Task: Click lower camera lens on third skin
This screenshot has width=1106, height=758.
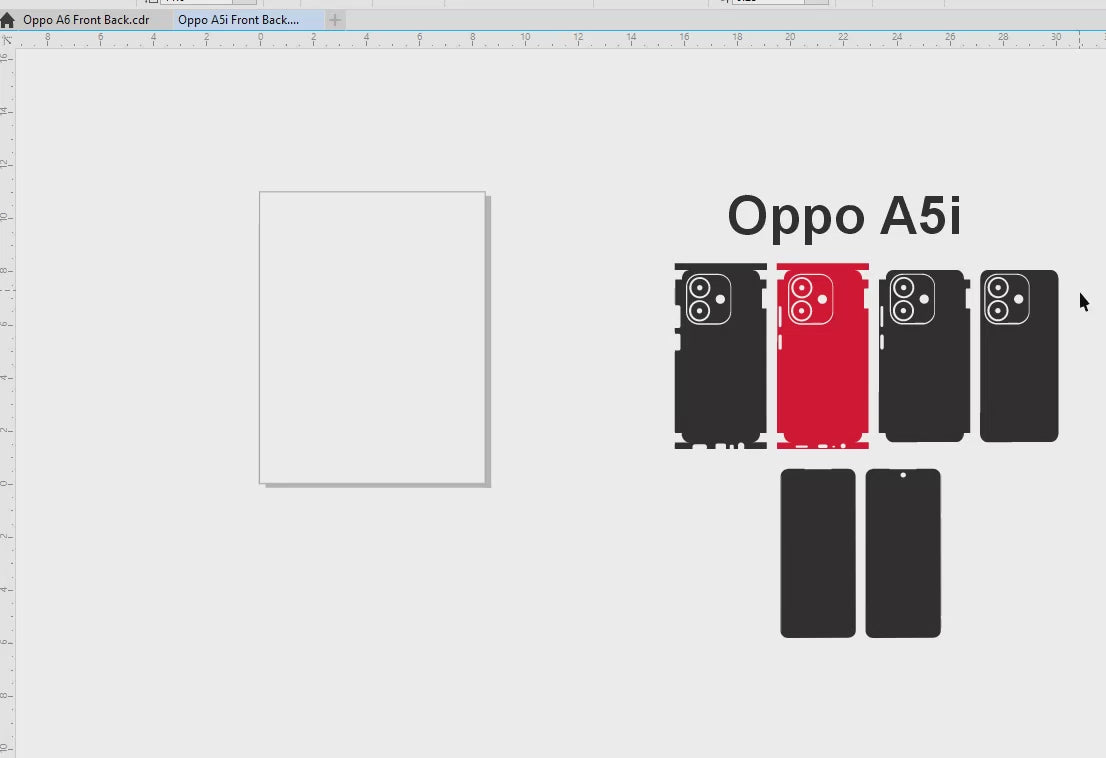Action: [902, 311]
